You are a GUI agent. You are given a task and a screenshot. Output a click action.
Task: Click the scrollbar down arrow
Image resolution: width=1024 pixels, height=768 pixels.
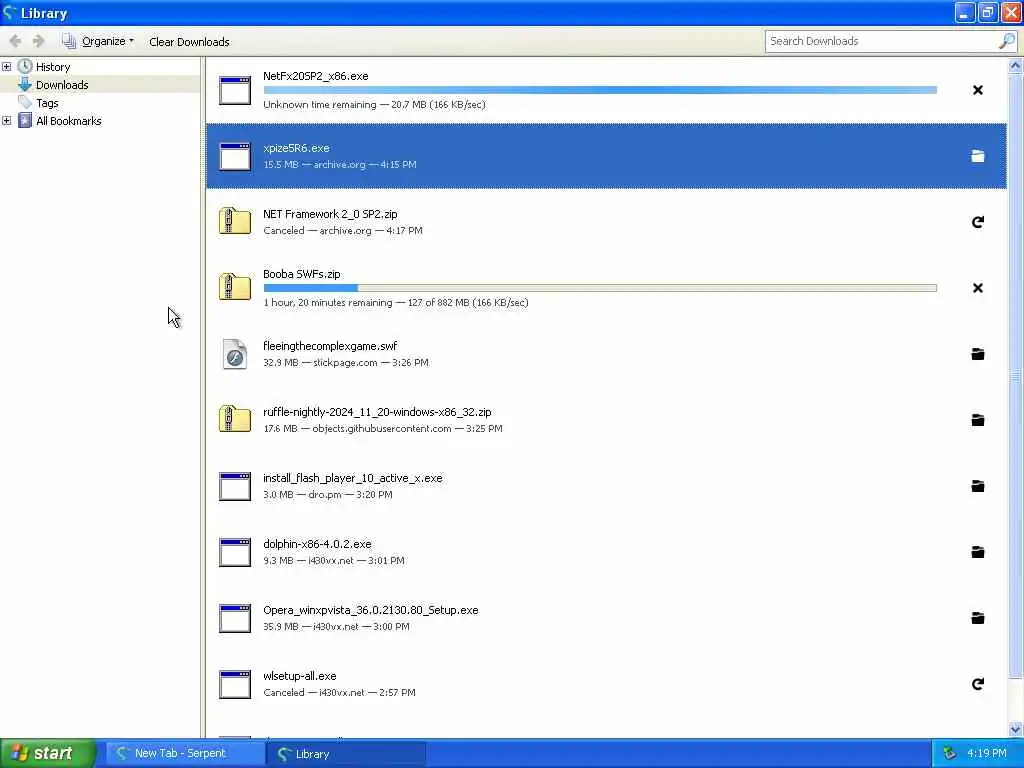1016,729
